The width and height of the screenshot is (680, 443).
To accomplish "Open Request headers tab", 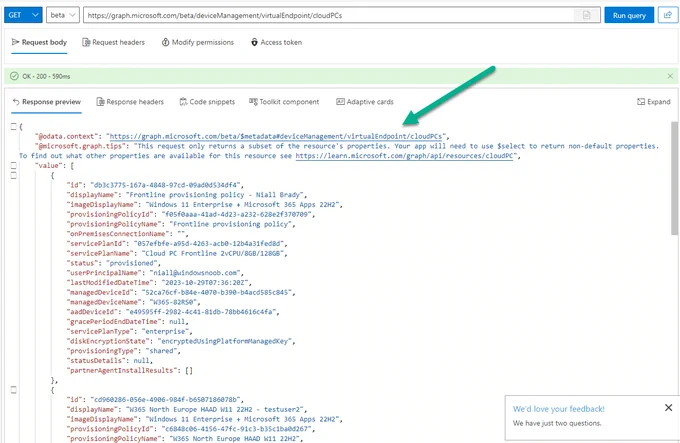I will coord(114,42).
